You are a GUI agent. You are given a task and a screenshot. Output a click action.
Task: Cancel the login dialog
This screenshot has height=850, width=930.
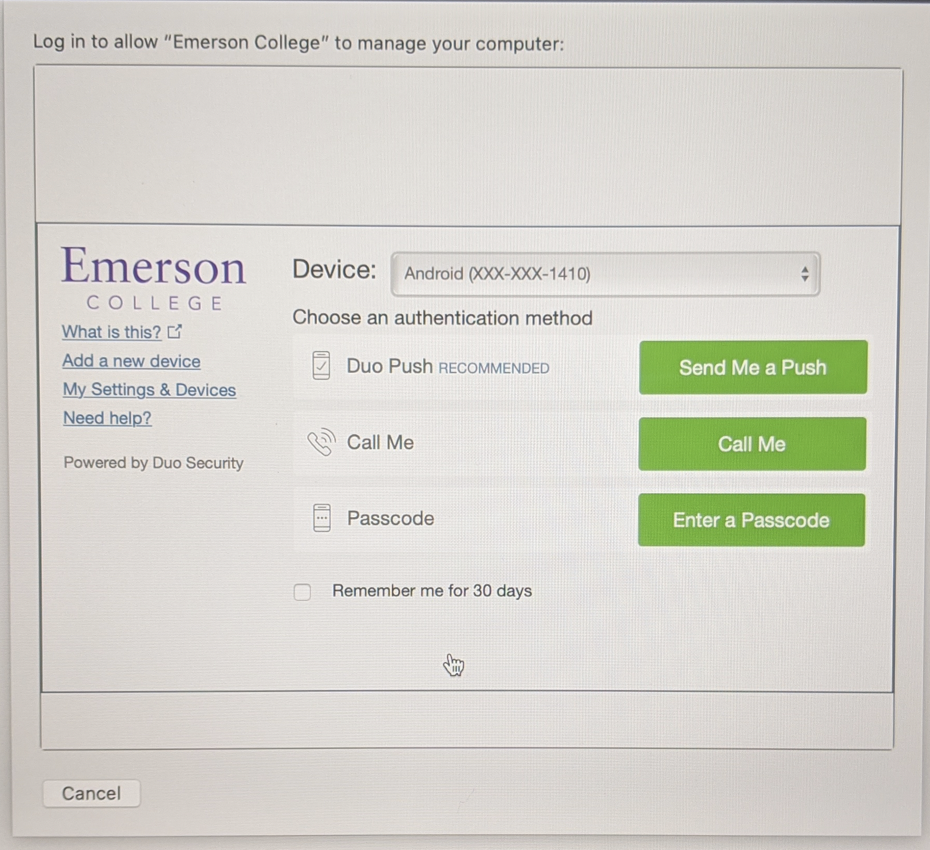(91, 794)
